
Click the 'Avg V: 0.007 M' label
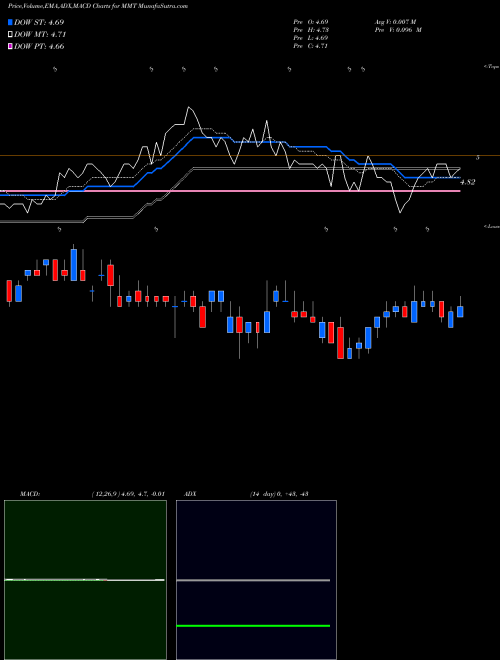click(395, 21)
